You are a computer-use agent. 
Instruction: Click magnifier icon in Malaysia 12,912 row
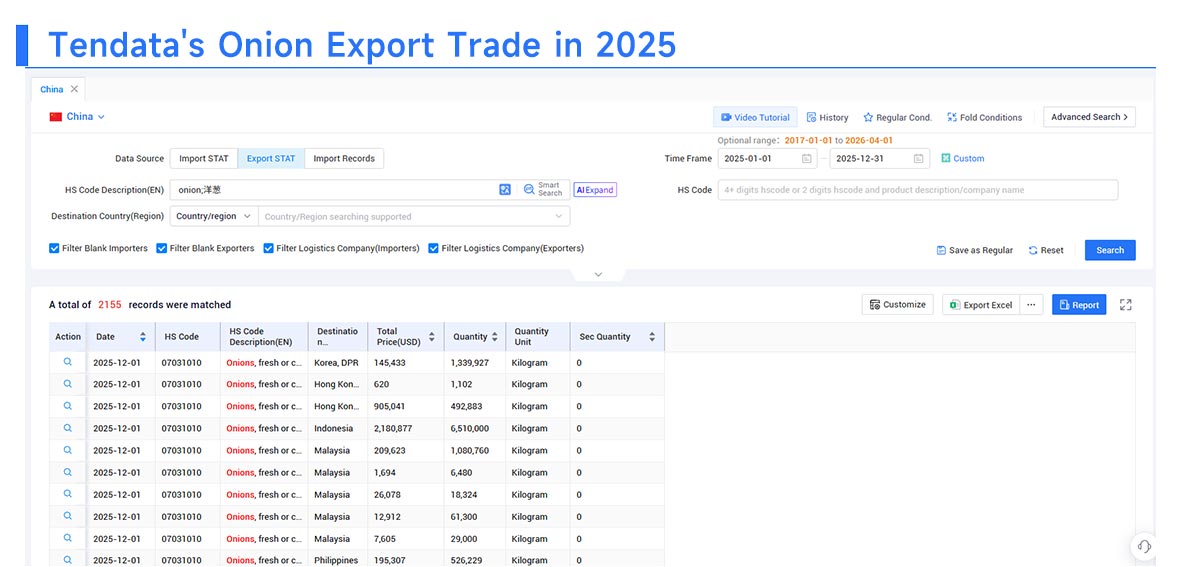[68, 516]
